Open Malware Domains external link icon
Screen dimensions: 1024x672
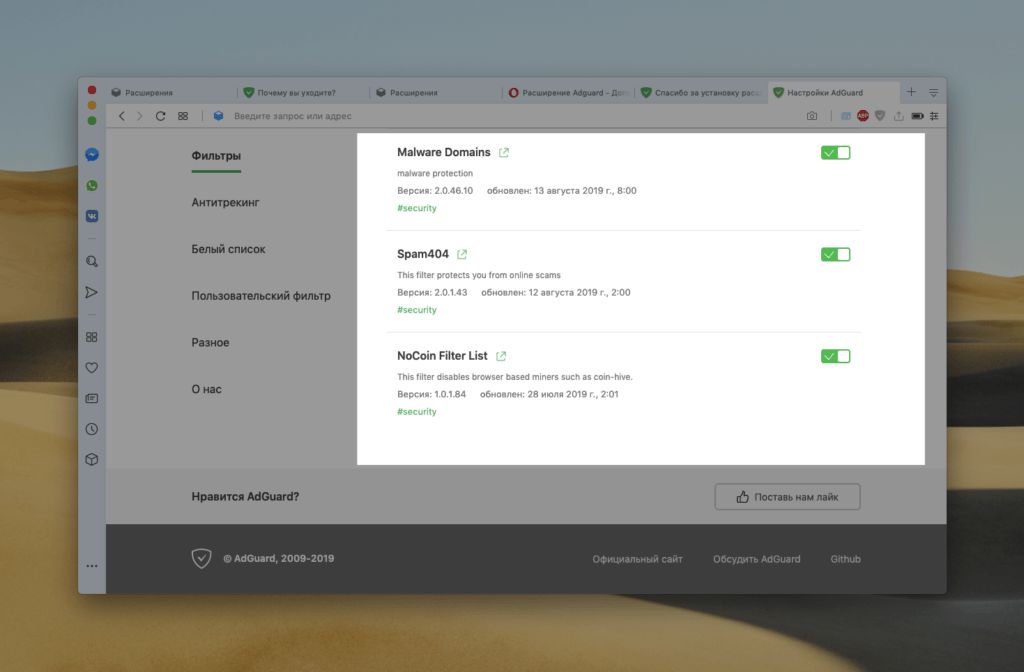pos(504,152)
